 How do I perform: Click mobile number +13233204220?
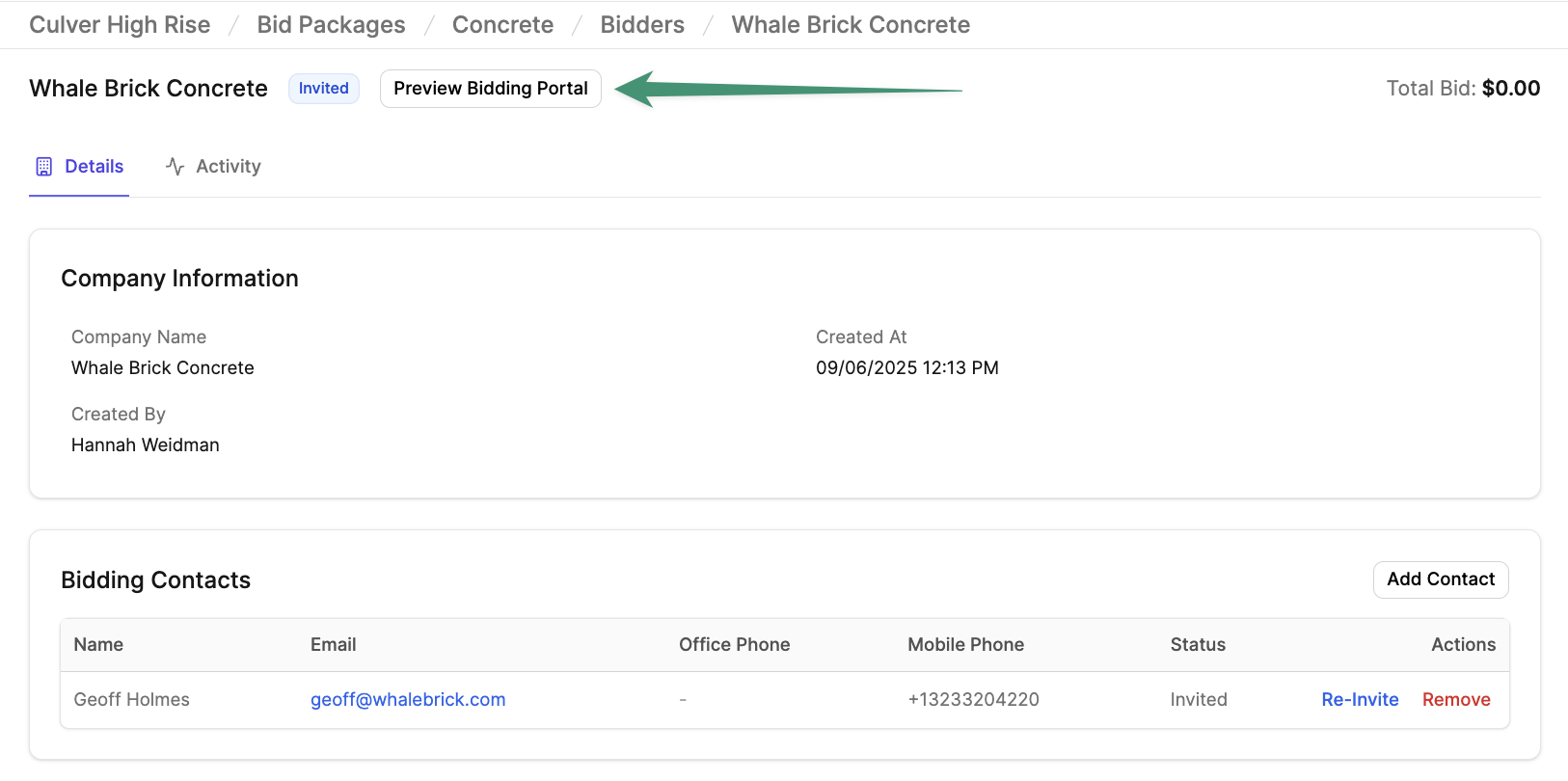pyautogui.click(x=973, y=700)
